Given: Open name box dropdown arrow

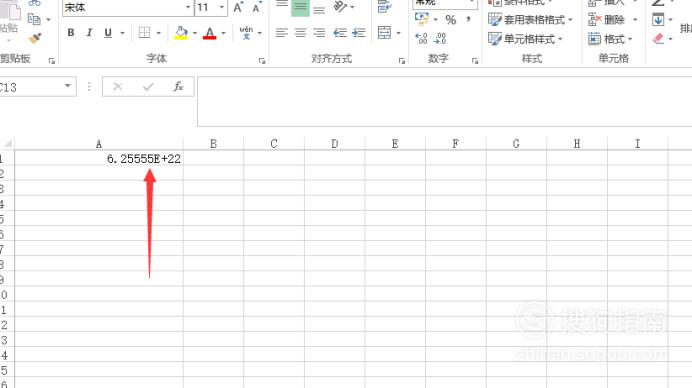Looking at the screenshot, I should (68, 86).
